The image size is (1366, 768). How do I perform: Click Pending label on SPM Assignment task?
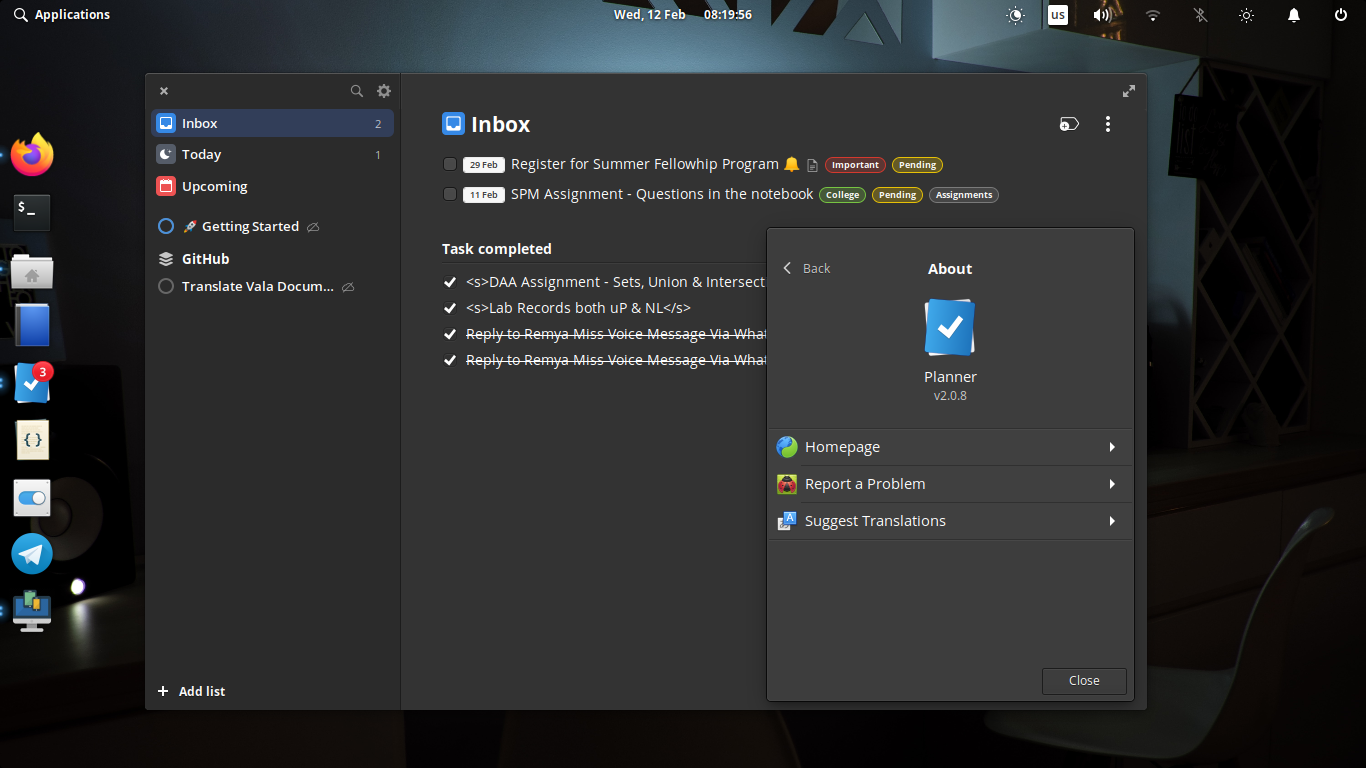[x=898, y=195]
